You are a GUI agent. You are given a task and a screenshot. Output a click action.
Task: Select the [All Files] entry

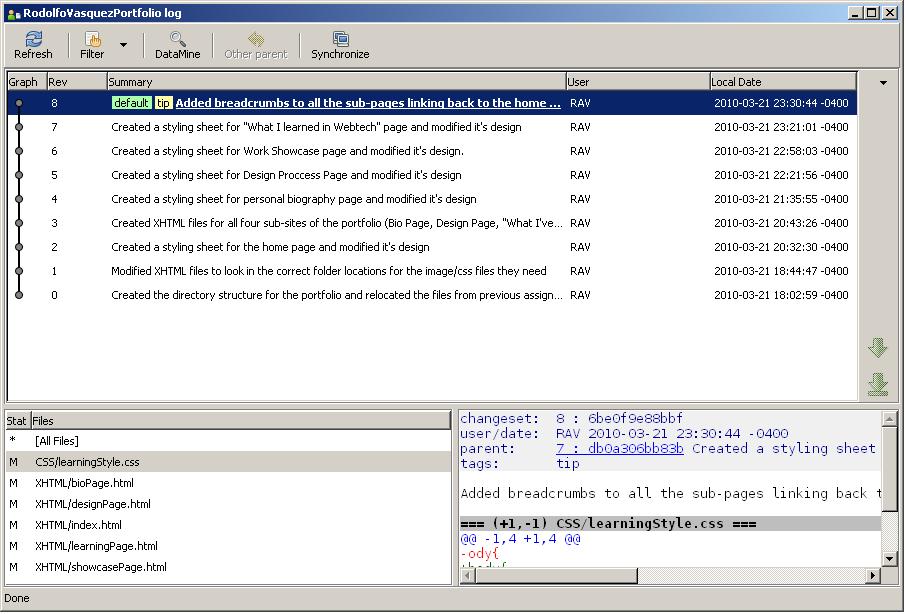pos(228,441)
